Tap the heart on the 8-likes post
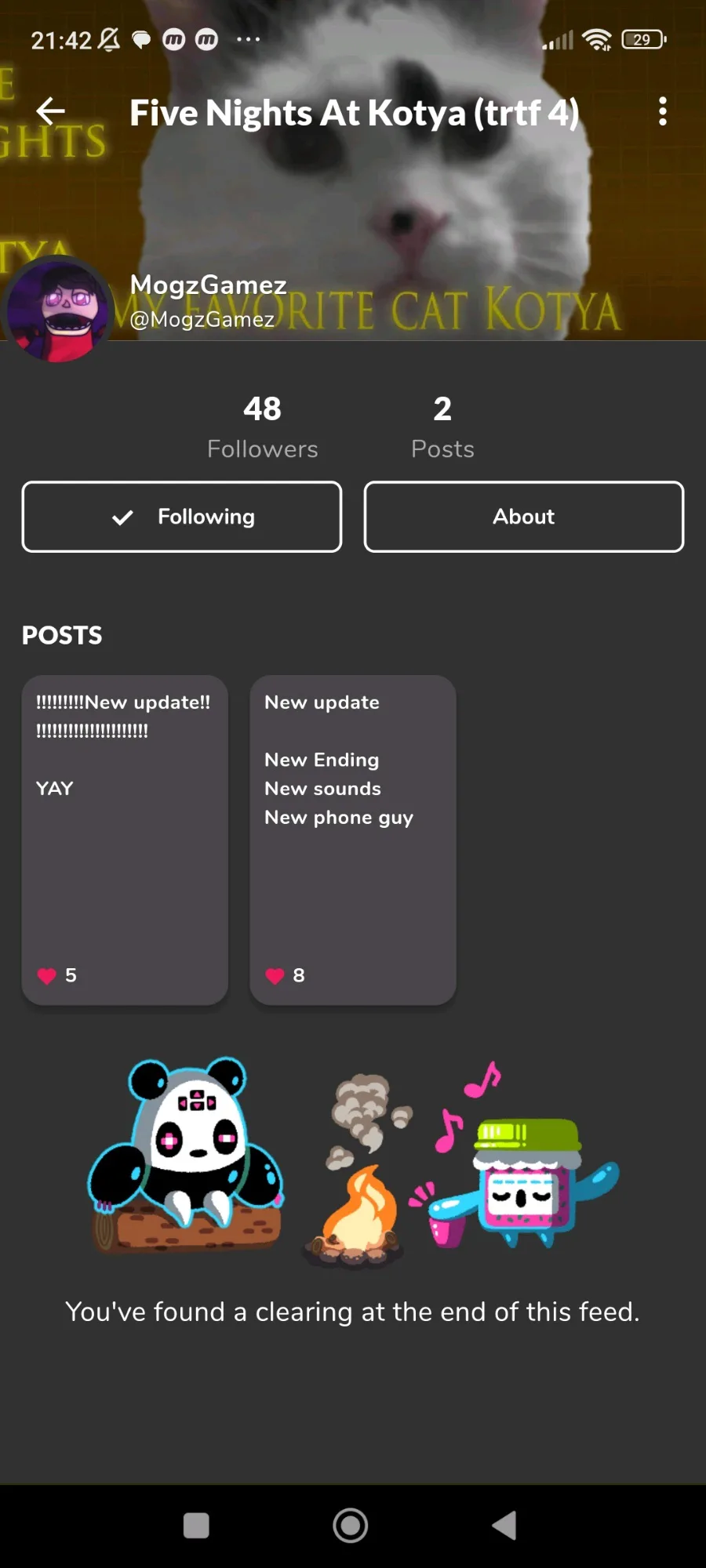 (x=275, y=975)
